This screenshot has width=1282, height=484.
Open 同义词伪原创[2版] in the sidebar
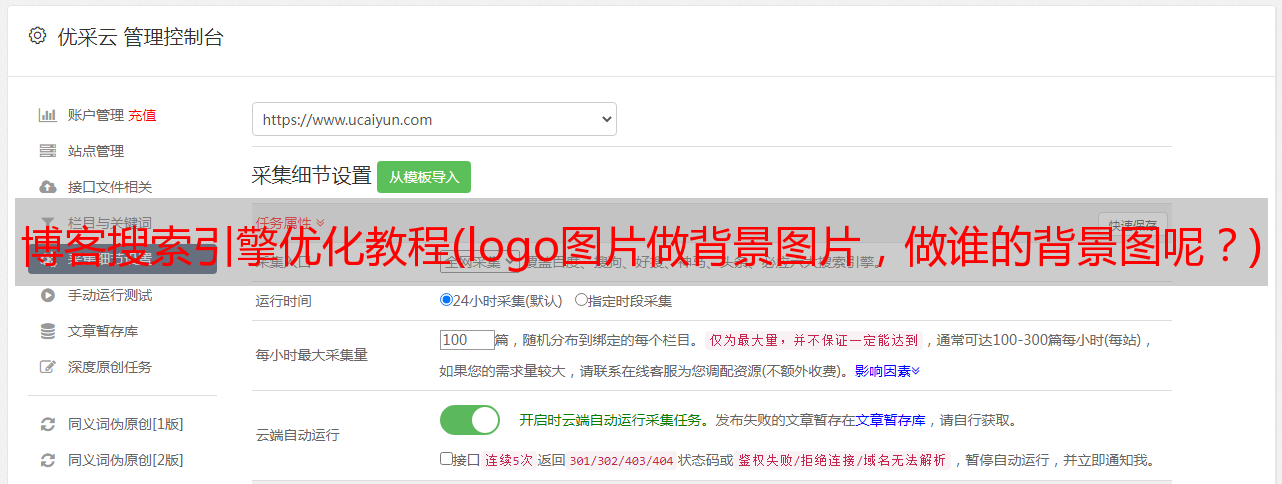pos(126,460)
